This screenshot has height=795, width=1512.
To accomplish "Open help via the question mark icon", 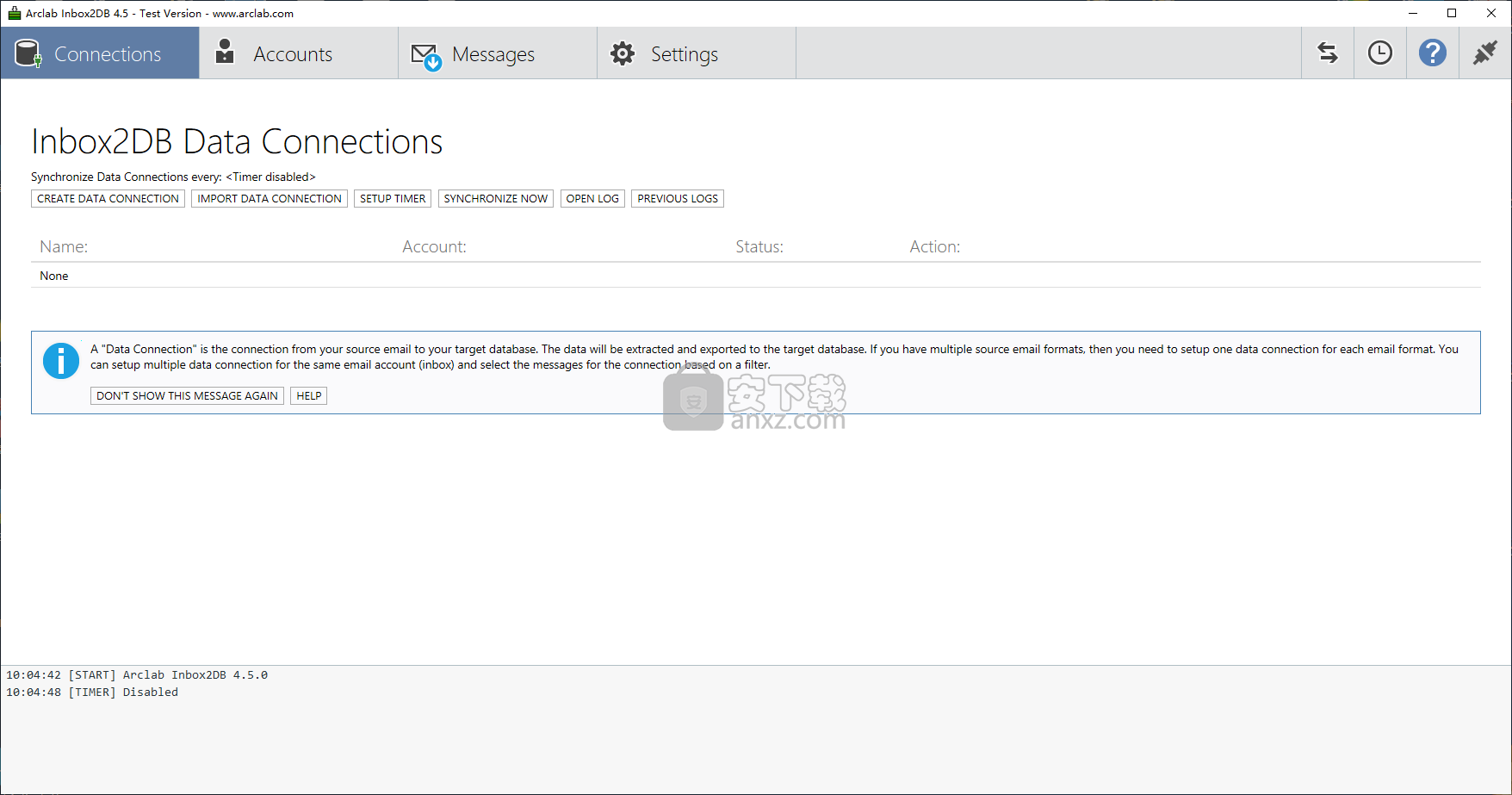I will tap(1433, 53).
